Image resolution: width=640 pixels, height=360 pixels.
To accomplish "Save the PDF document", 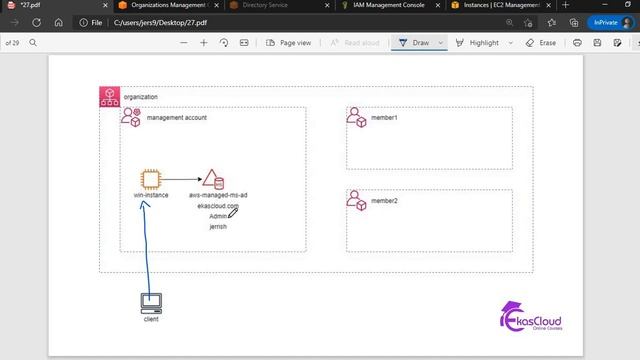I will (x=597, y=43).
